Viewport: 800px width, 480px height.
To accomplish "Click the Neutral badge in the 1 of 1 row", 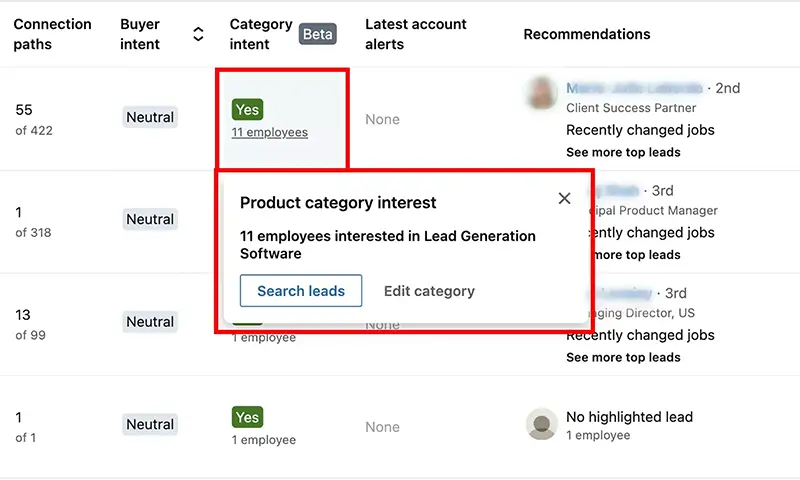I will coord(150,424).
